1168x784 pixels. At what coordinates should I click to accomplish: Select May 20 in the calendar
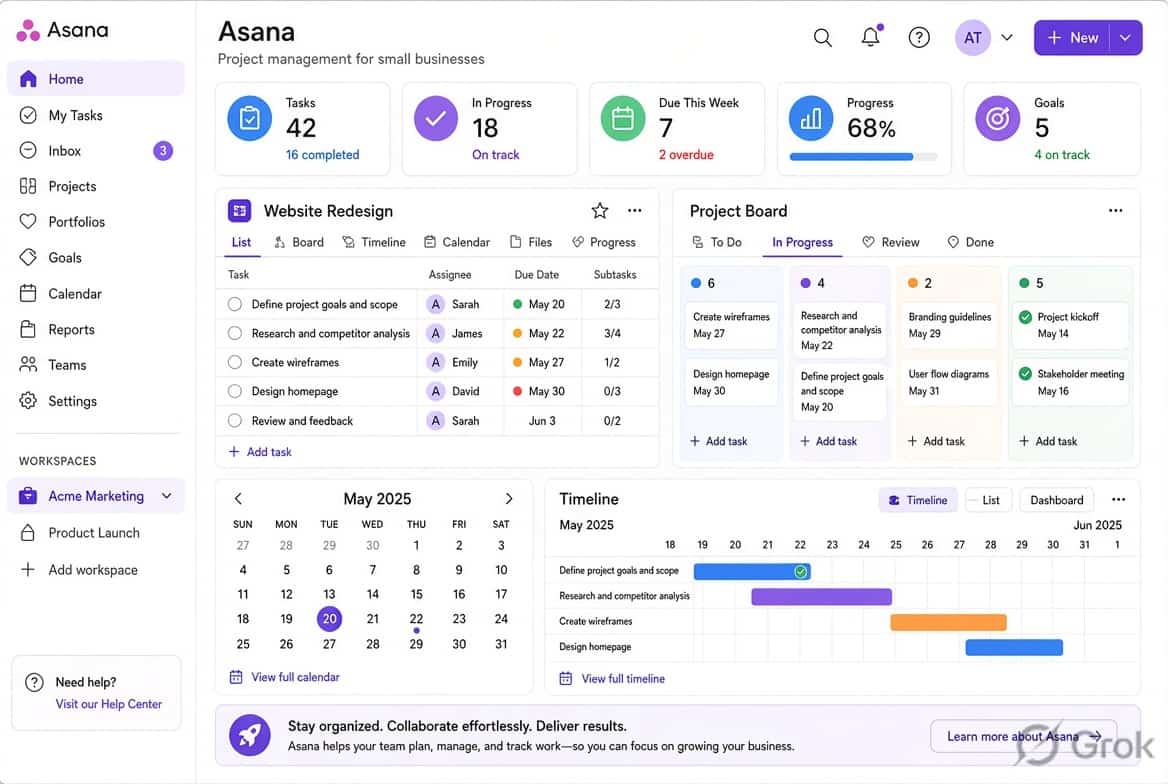[329, 619]
